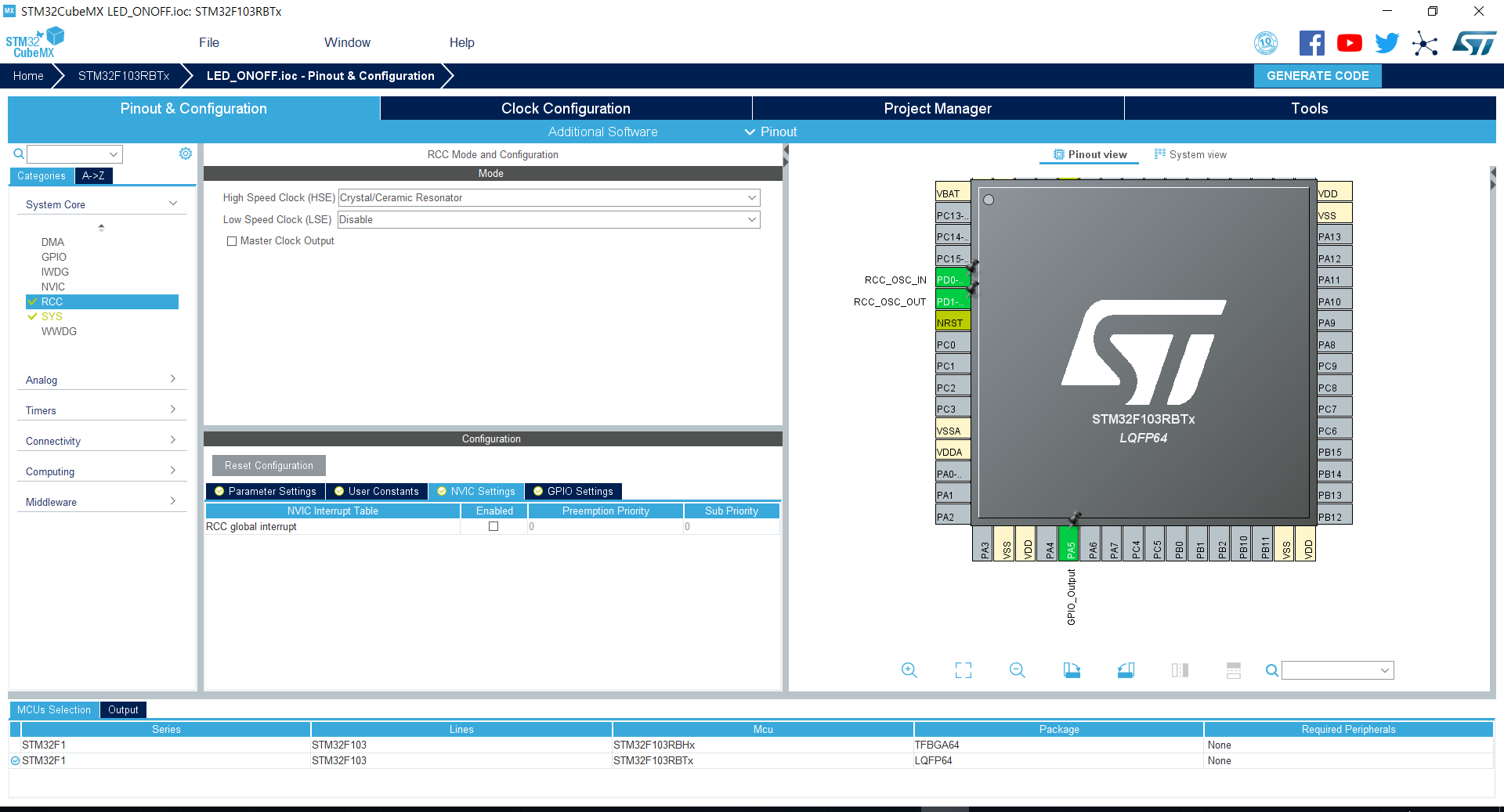The height and width of the screenshot is (812, 1504).
Task: Click the PA13 pin on the chip
Action: tap(1335, 236)
